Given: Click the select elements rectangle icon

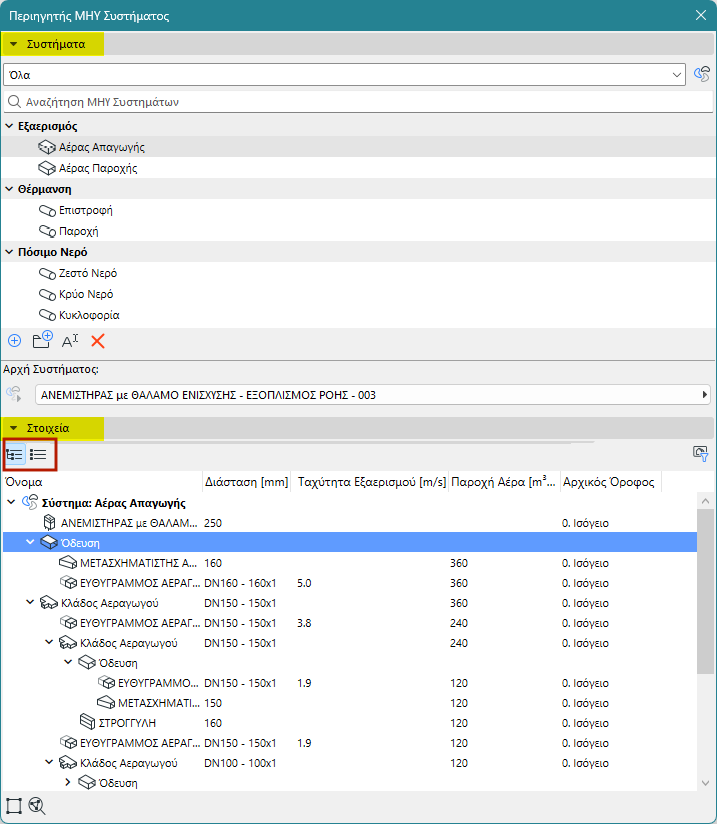Looking at the screenshot, I should pos(14,806).
